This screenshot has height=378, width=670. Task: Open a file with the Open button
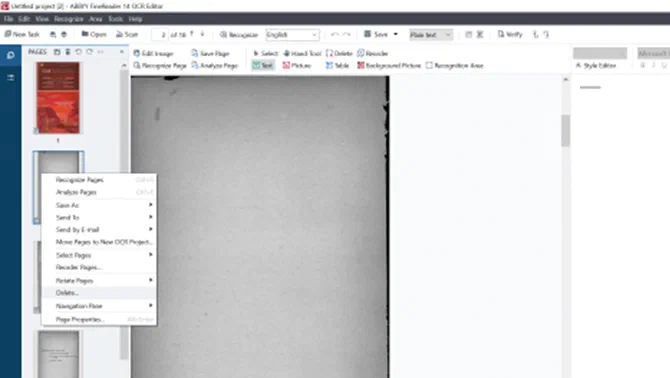[x=94, y=34]
